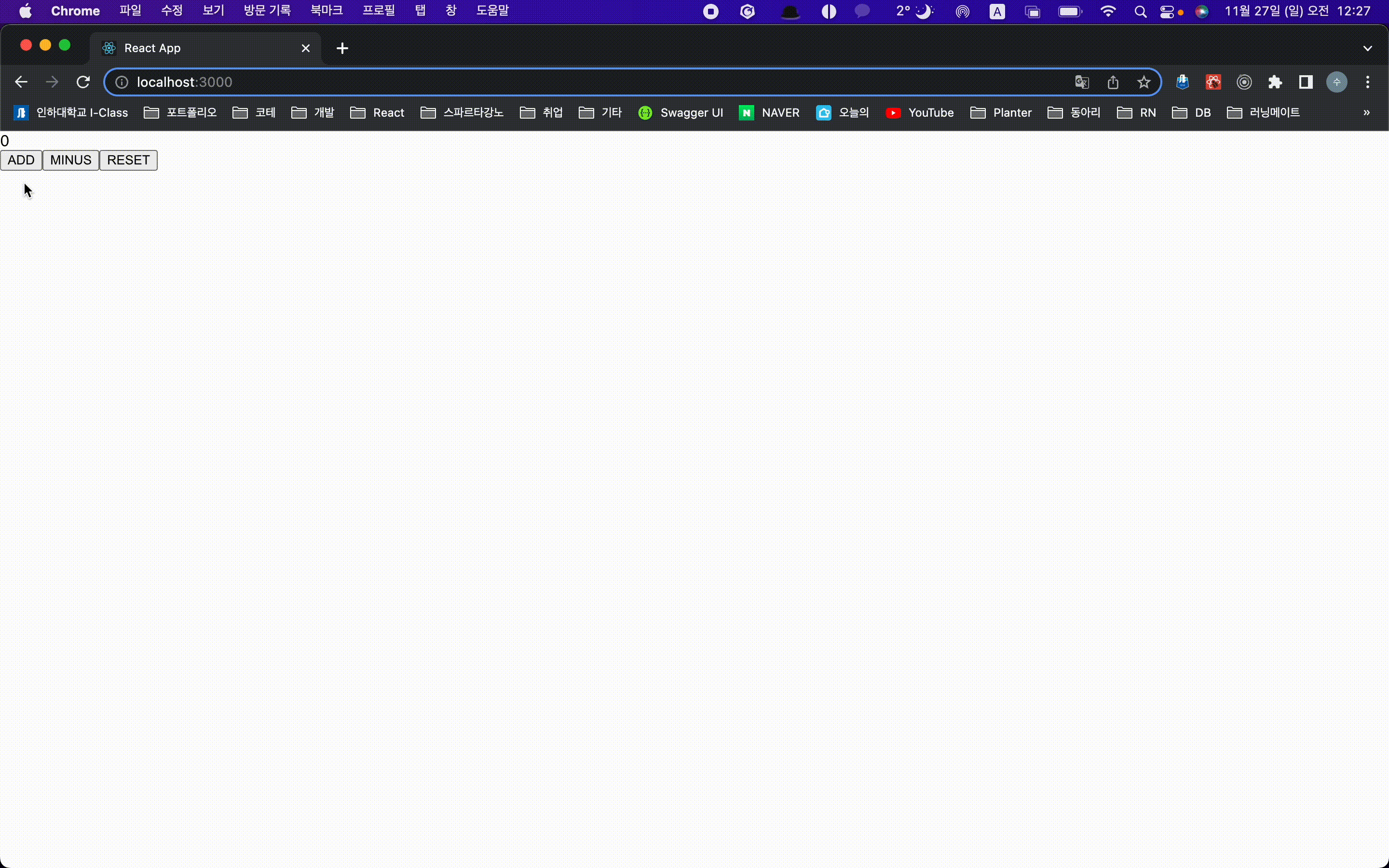The width and height of the screenshot is (1389, 868).
Task: Expand the tab search chevron
Action: tap(1367, 48)
